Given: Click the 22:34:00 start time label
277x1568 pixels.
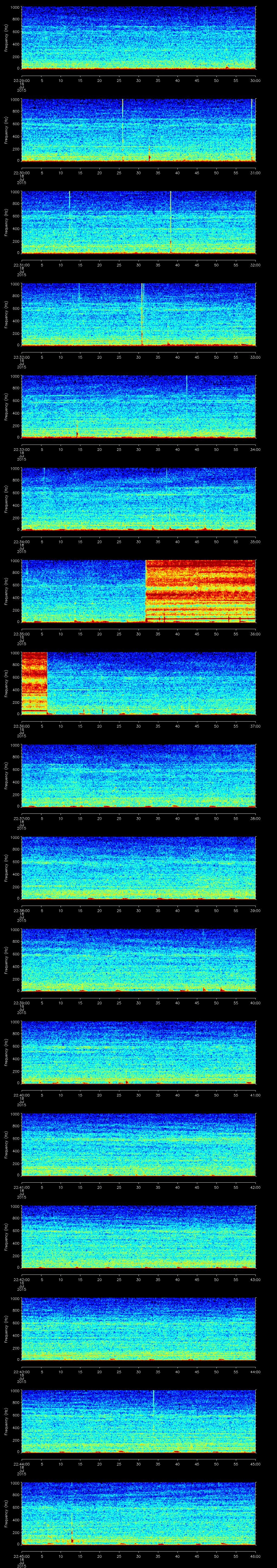Looking at the screenshot, I should click(x=21, y=542).
